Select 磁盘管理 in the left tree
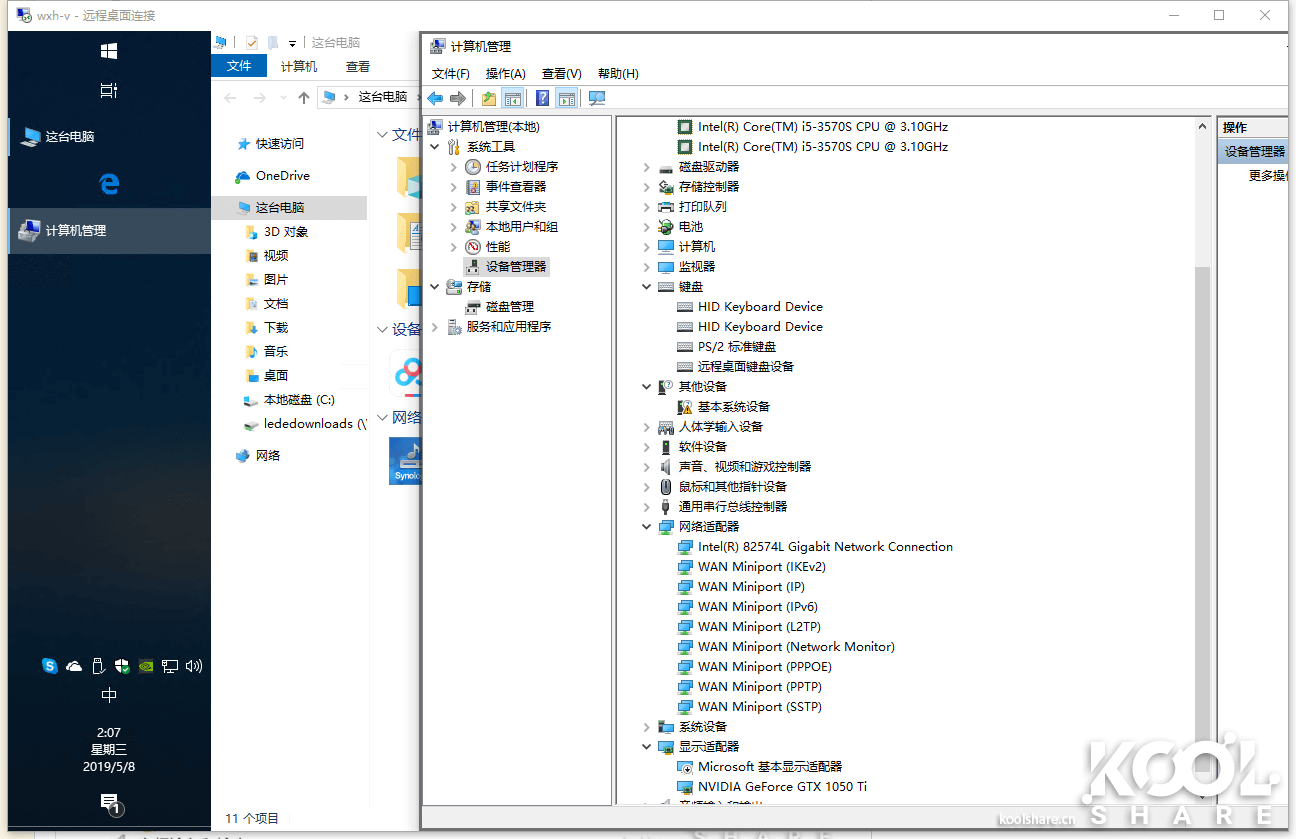Viewport: 1296px width, 839px height. pos(509,306)
